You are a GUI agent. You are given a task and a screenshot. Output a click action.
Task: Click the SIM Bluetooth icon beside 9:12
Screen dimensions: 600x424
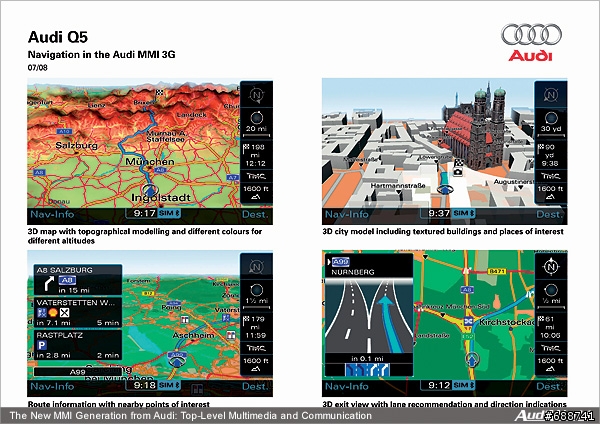pyautogui.click(x=463, y=385)
